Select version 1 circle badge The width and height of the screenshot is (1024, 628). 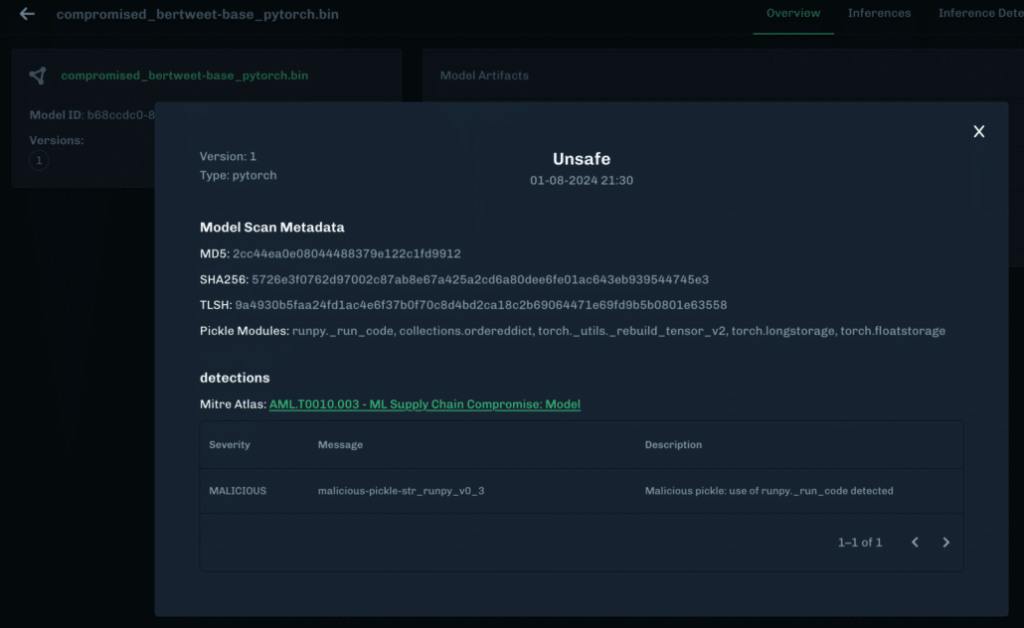pos(39,160)
